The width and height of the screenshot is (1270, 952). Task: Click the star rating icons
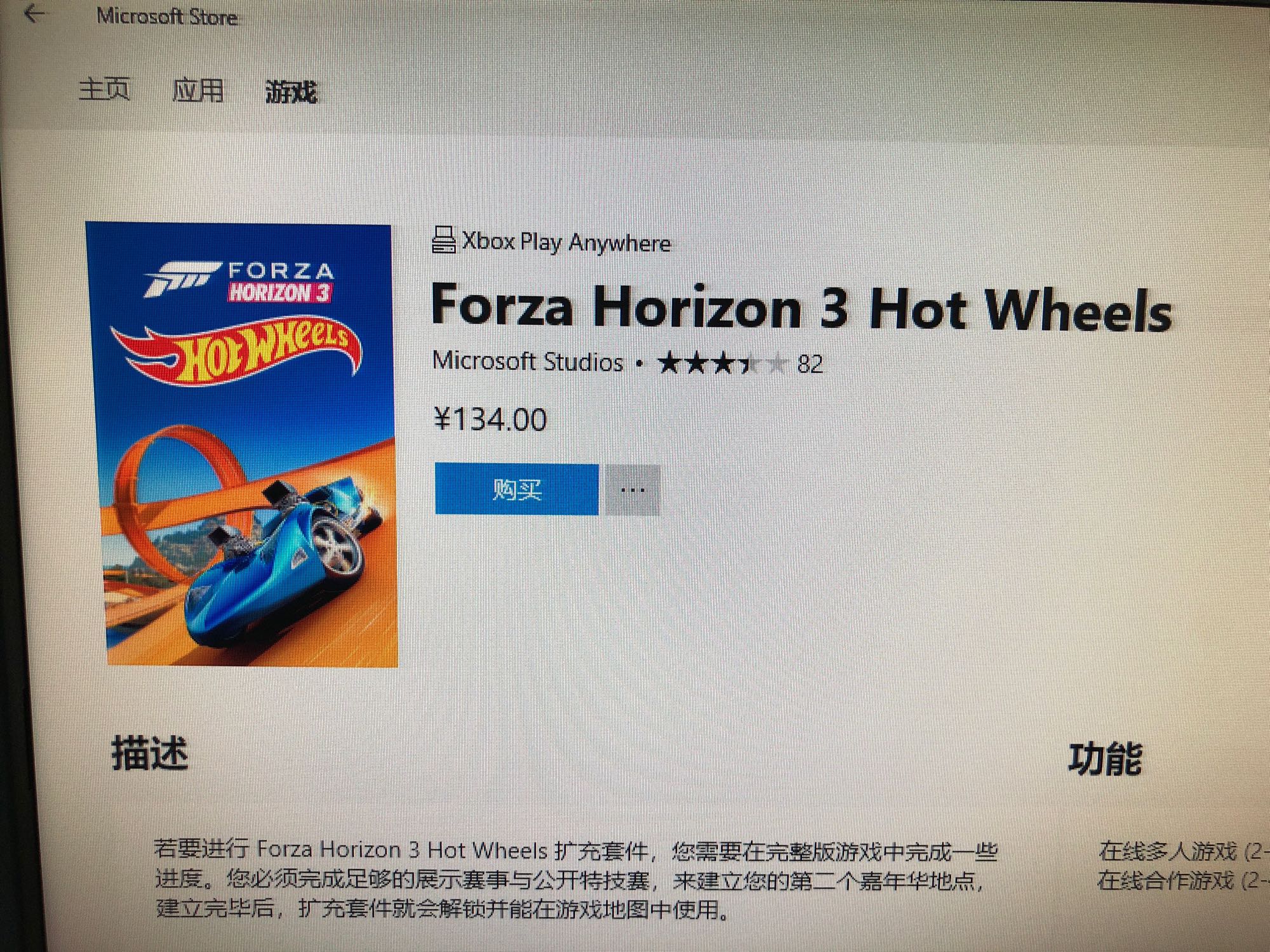pos(721,364)
